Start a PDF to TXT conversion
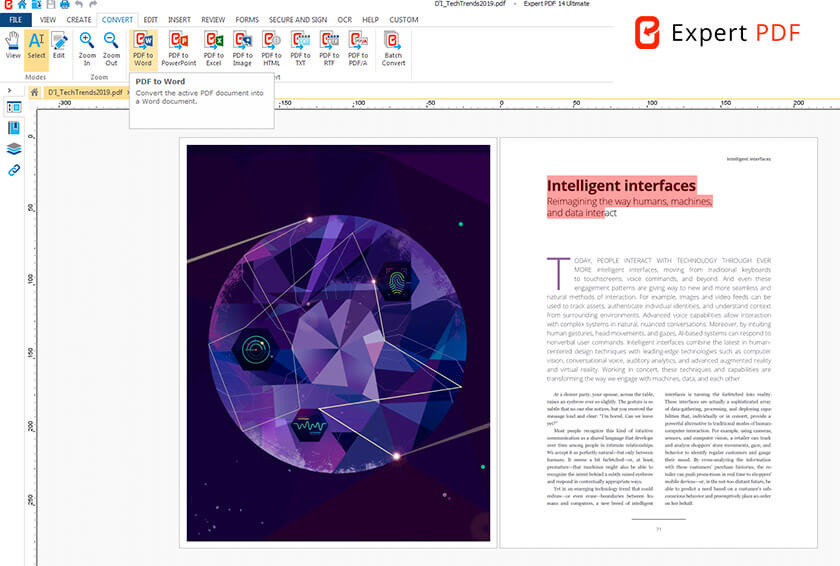 pos(299,47)
